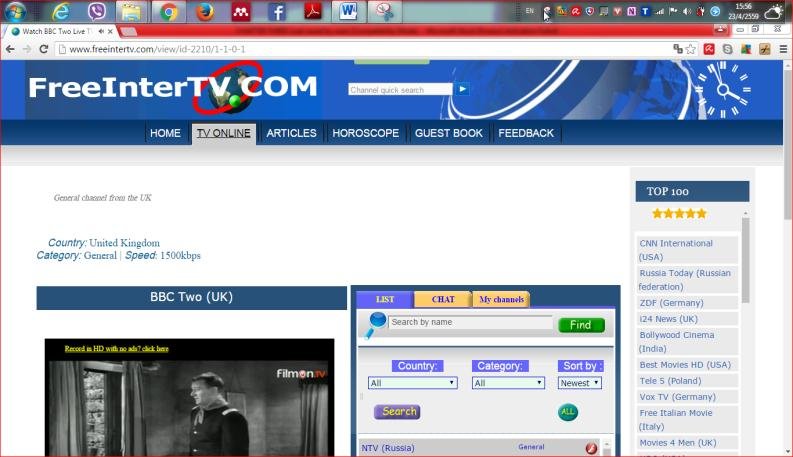Switch to the My channels tab
This screenshot has width=793, height=457.
point(502,299)
